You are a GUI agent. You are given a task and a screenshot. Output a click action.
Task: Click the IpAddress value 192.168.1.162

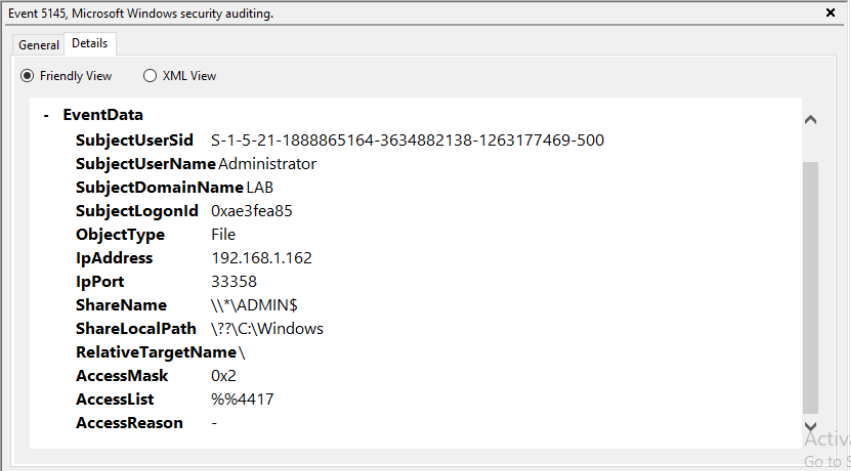261,258
